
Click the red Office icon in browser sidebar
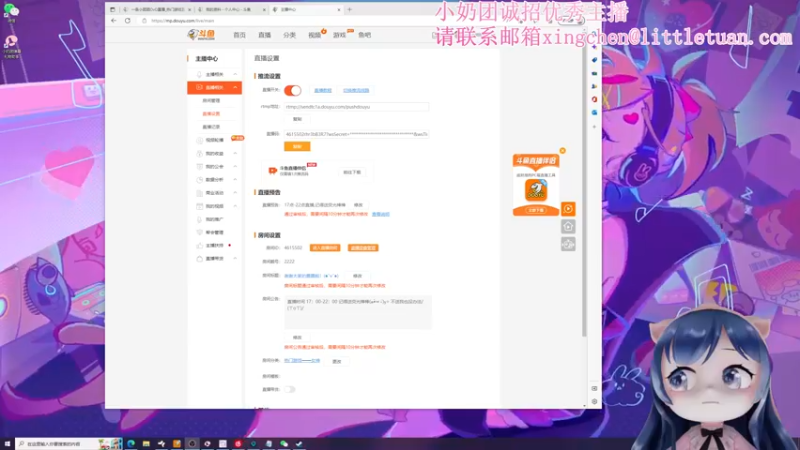[594, 99]
